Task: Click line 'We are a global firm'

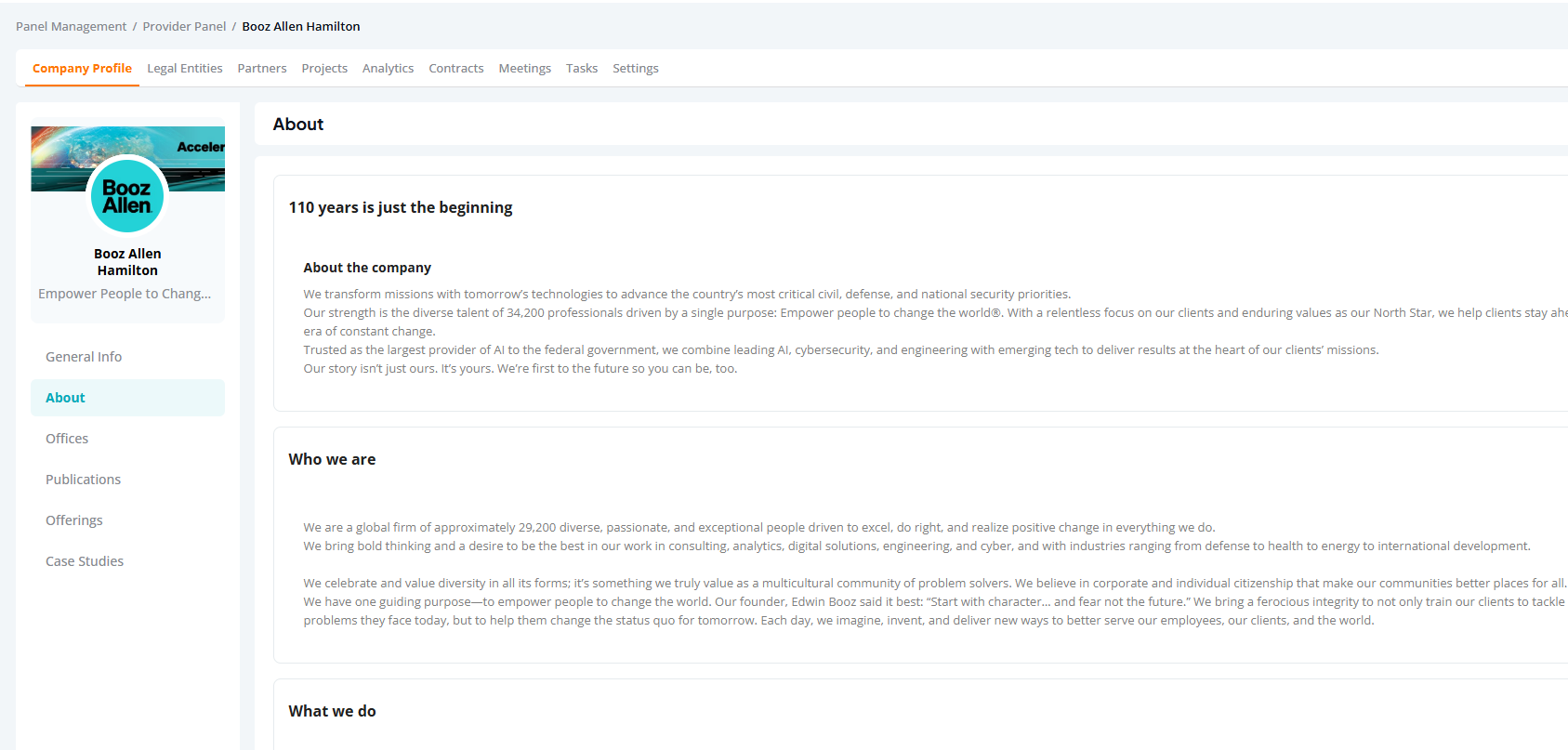Action: [759, 527]
